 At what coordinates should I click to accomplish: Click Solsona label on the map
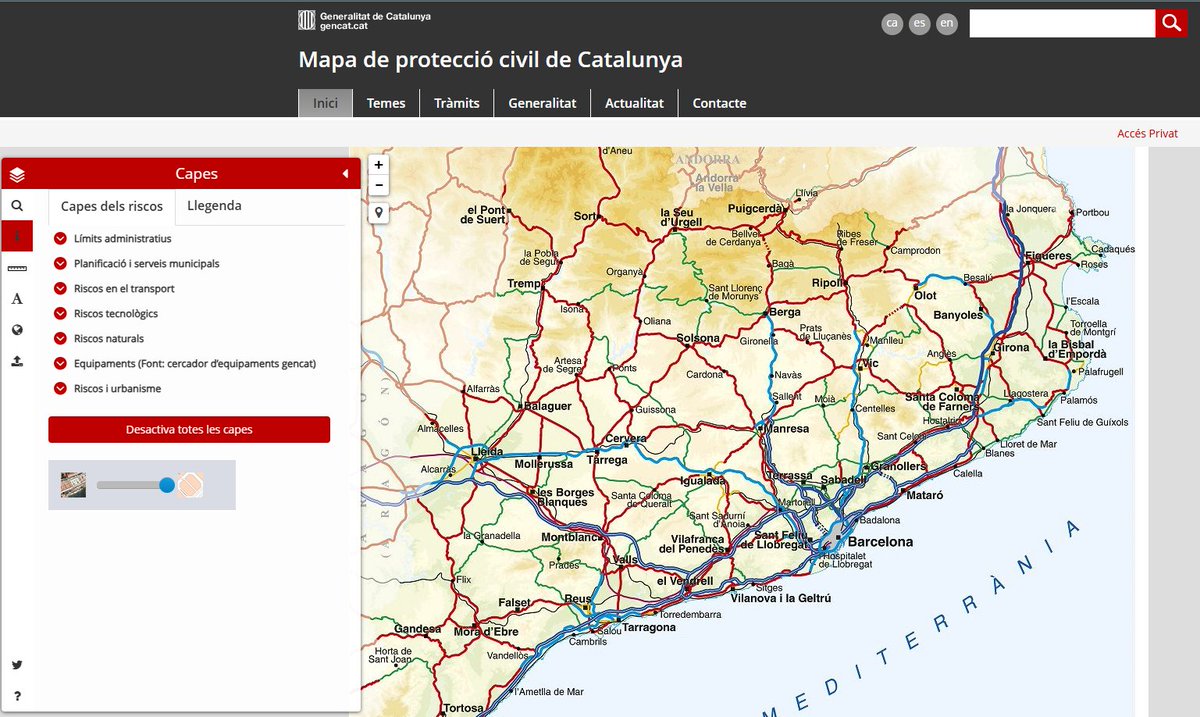[x=698, y=338]
